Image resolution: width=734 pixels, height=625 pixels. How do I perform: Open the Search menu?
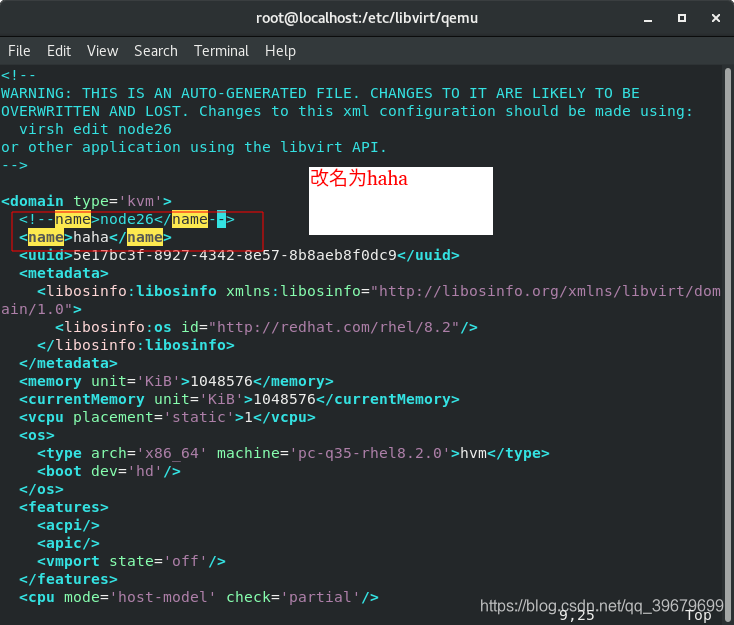pyautogui.click(x=156, y=51)
